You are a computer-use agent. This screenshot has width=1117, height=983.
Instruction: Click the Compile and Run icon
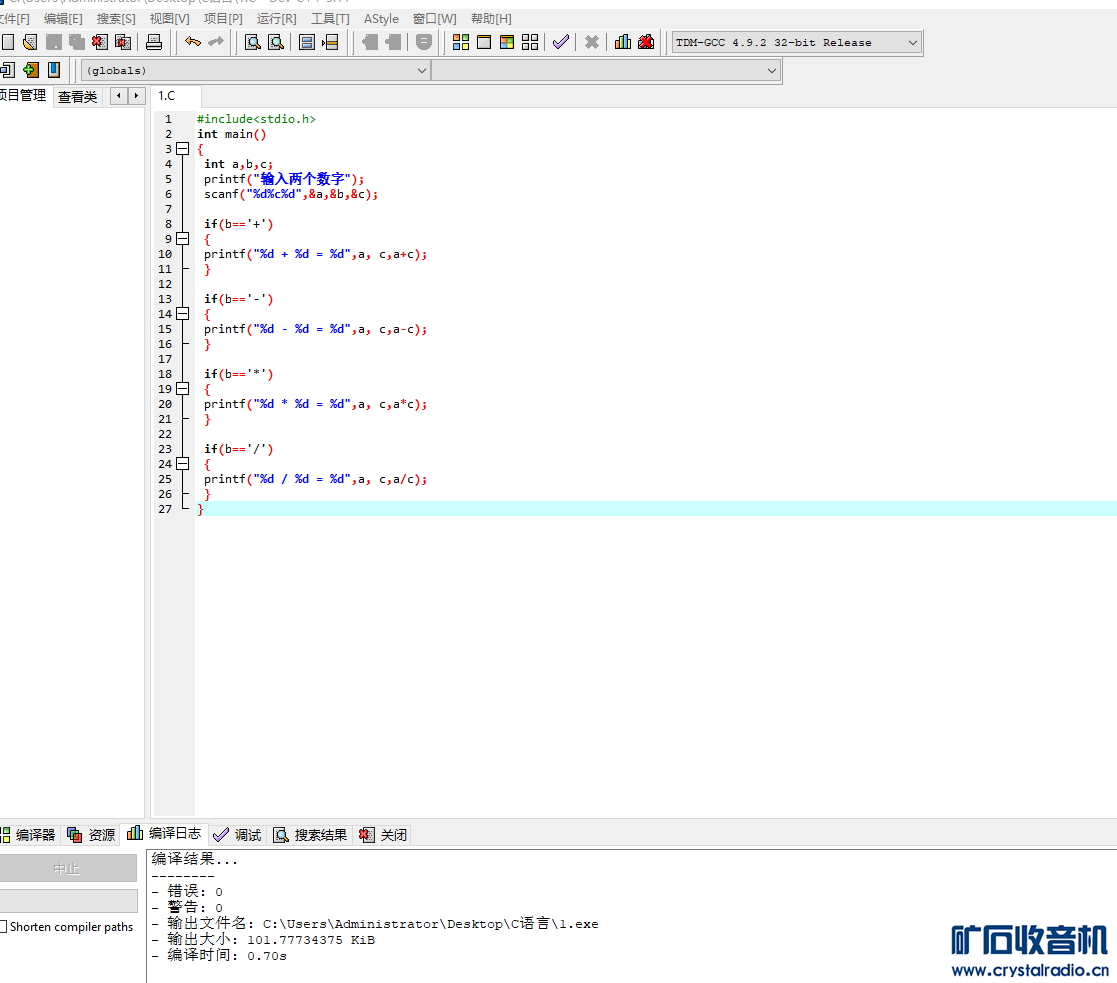point(507,42)
